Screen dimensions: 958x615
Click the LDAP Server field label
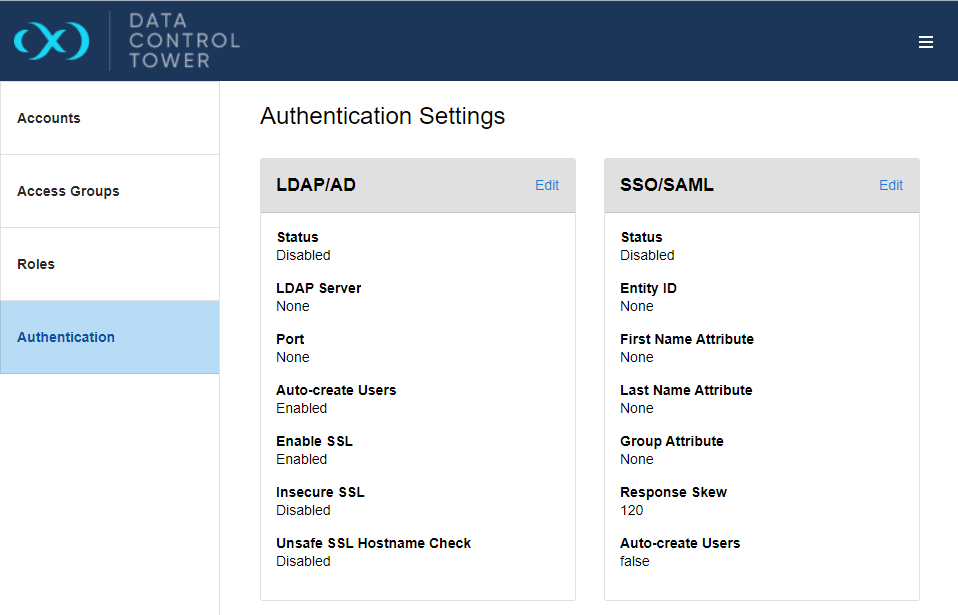tap(318, 288)
